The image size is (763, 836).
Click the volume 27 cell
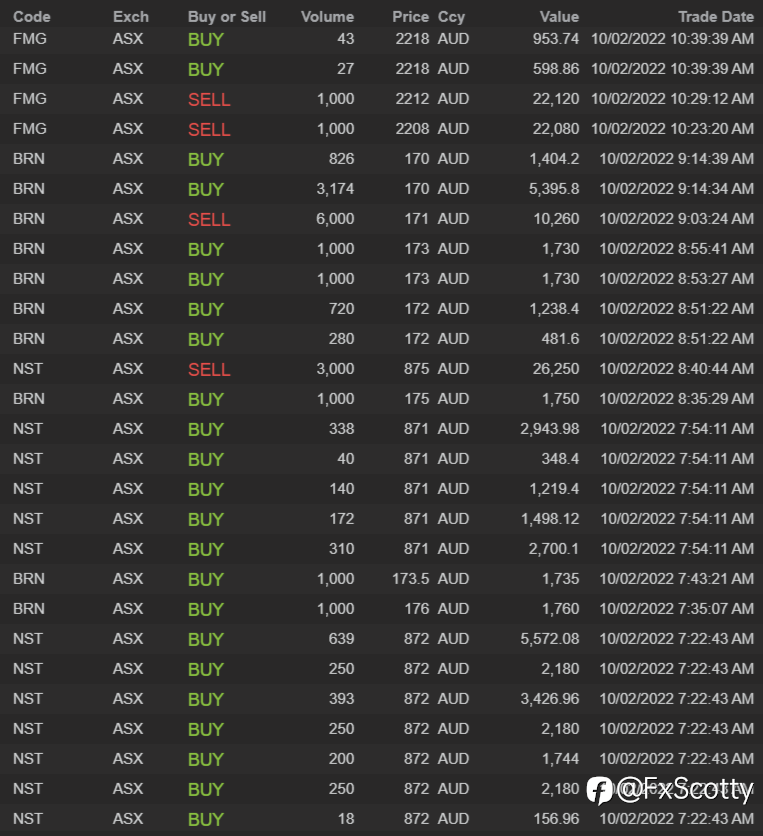[x=346, y=69]
